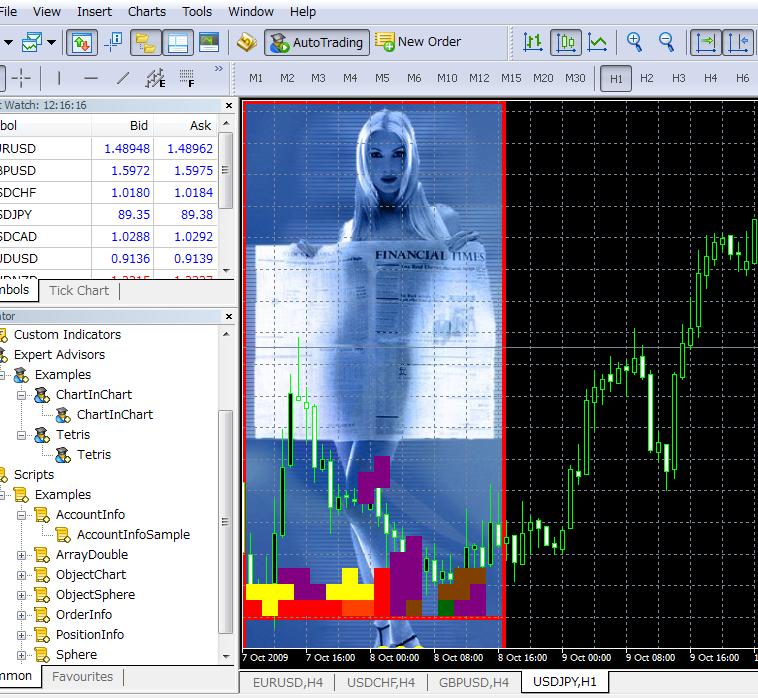
Task: Expand the ObjectChart folder
Action: click(21, 575)
